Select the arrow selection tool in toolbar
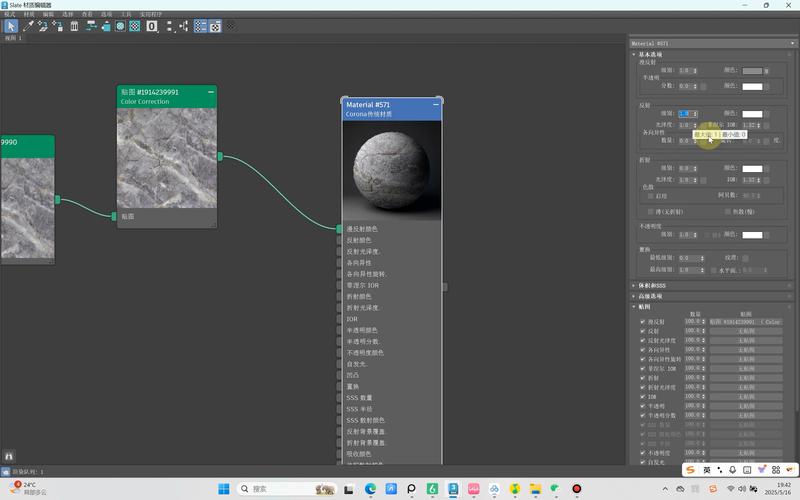800x500 pixels. [11, 26]
